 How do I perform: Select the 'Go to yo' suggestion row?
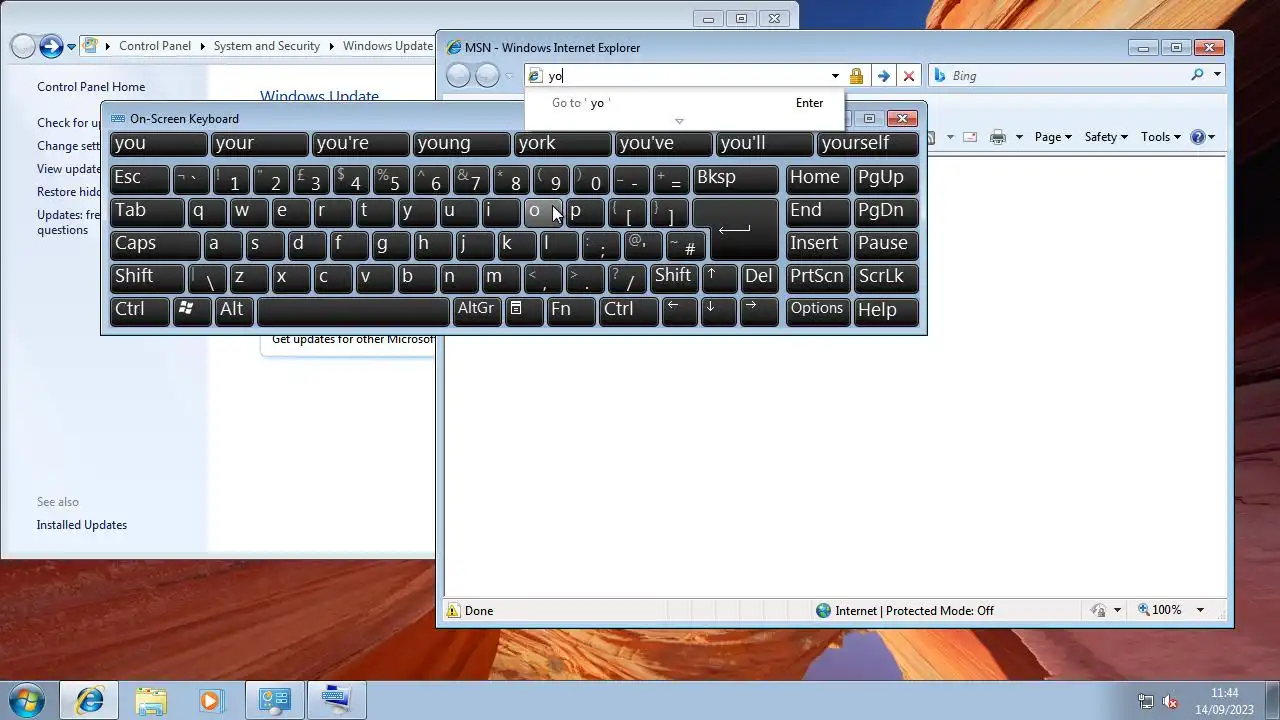click(x=684, y=103)
